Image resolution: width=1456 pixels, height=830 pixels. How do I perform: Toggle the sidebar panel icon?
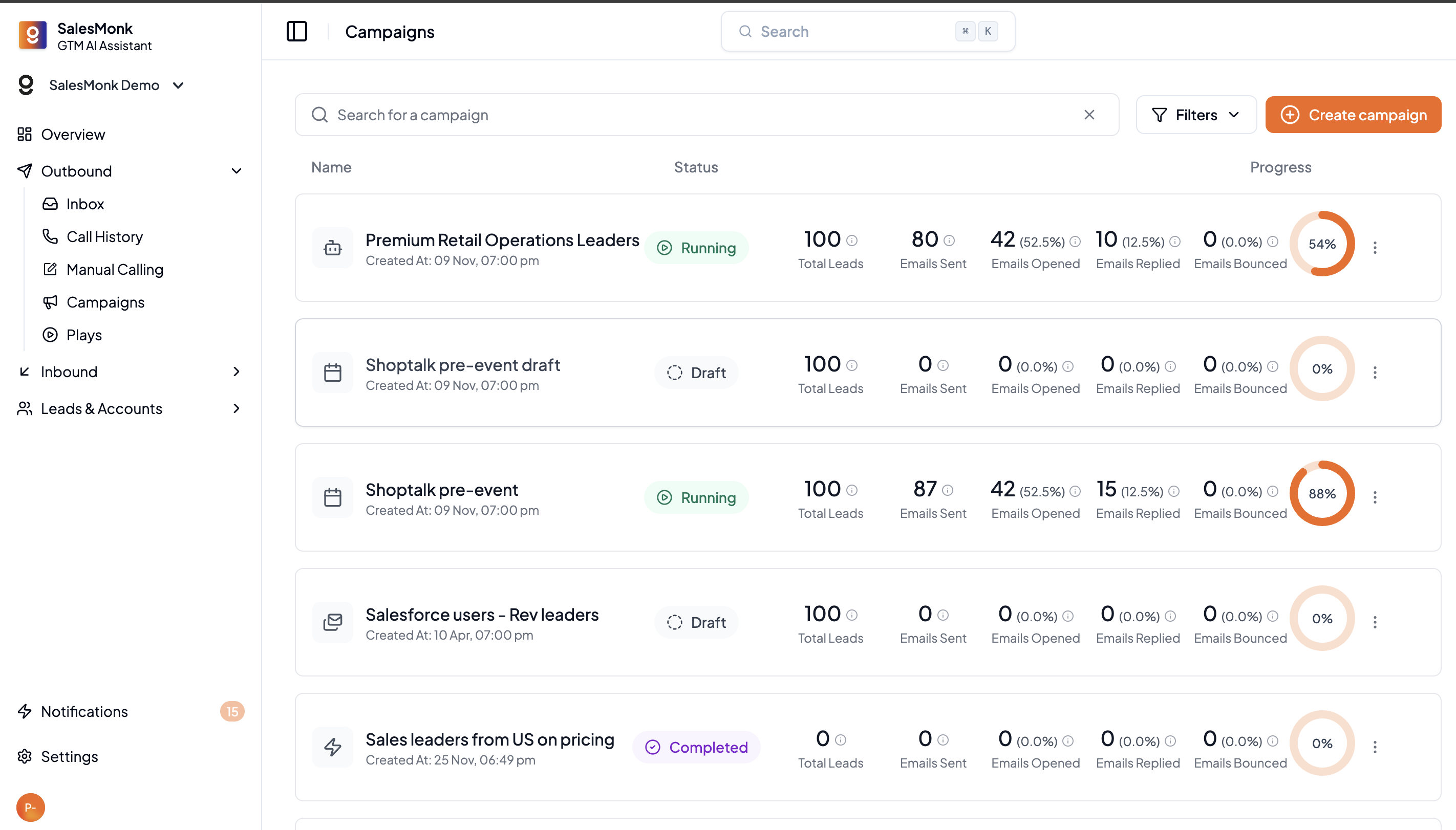point(296,31)
